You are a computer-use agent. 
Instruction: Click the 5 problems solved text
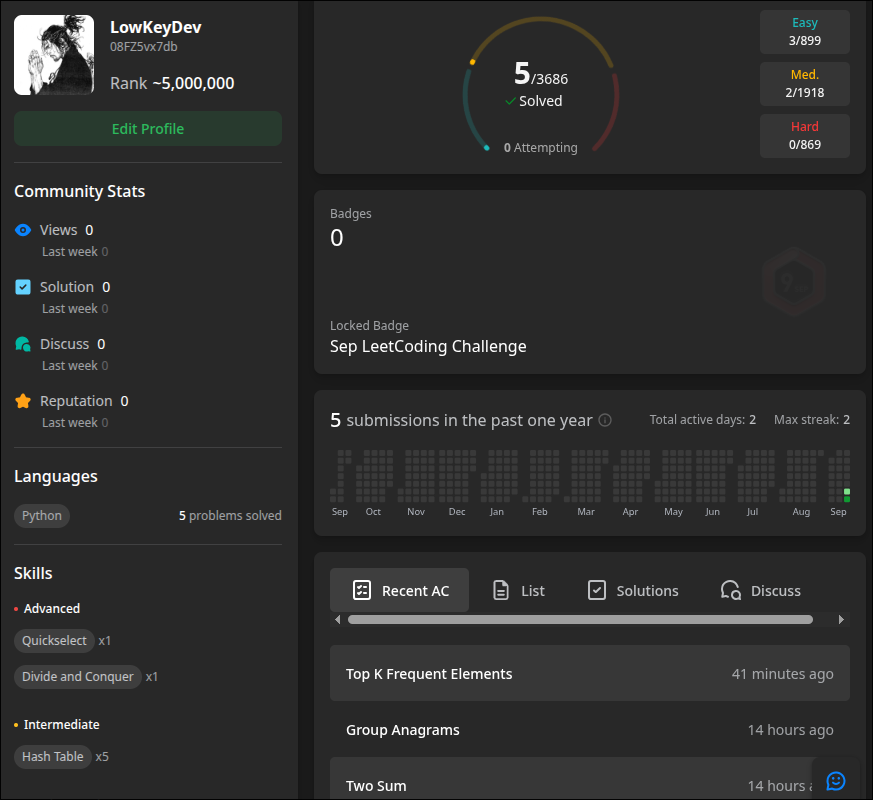(x=230, y=516)
